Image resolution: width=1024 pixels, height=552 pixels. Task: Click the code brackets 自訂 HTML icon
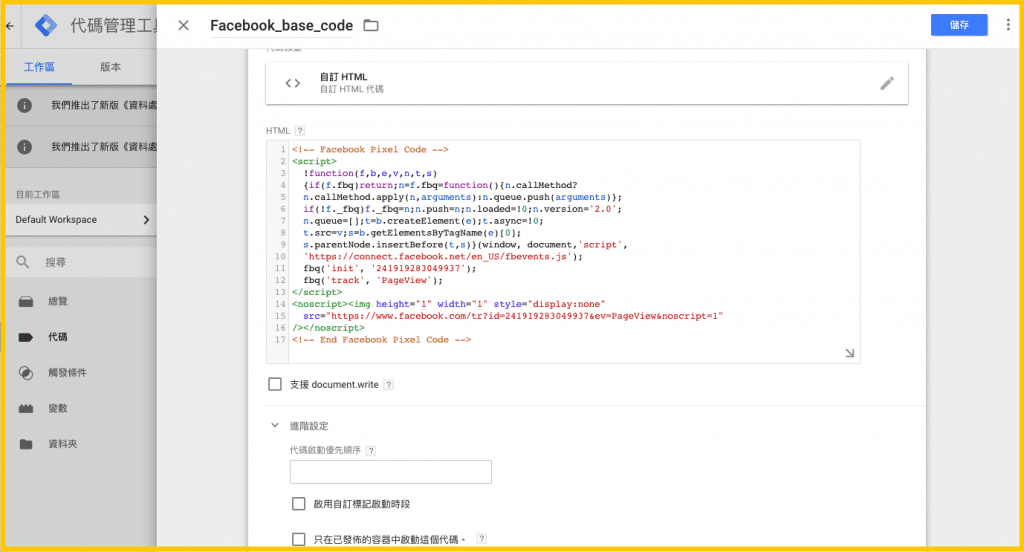[x=293, y=83]
